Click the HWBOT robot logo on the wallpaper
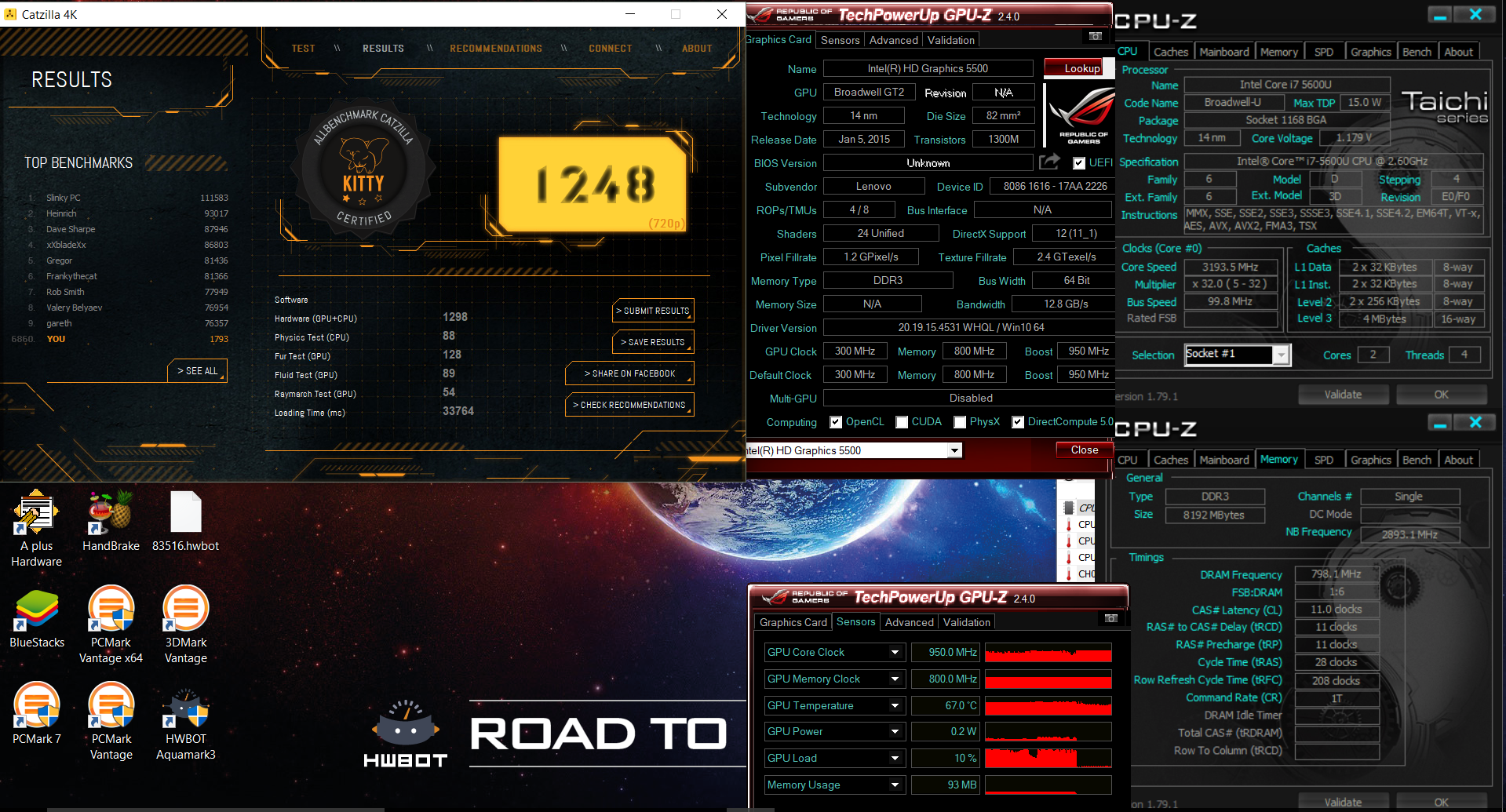The width and height of the screenshot is (1506, 812). (x=405, y=734)
